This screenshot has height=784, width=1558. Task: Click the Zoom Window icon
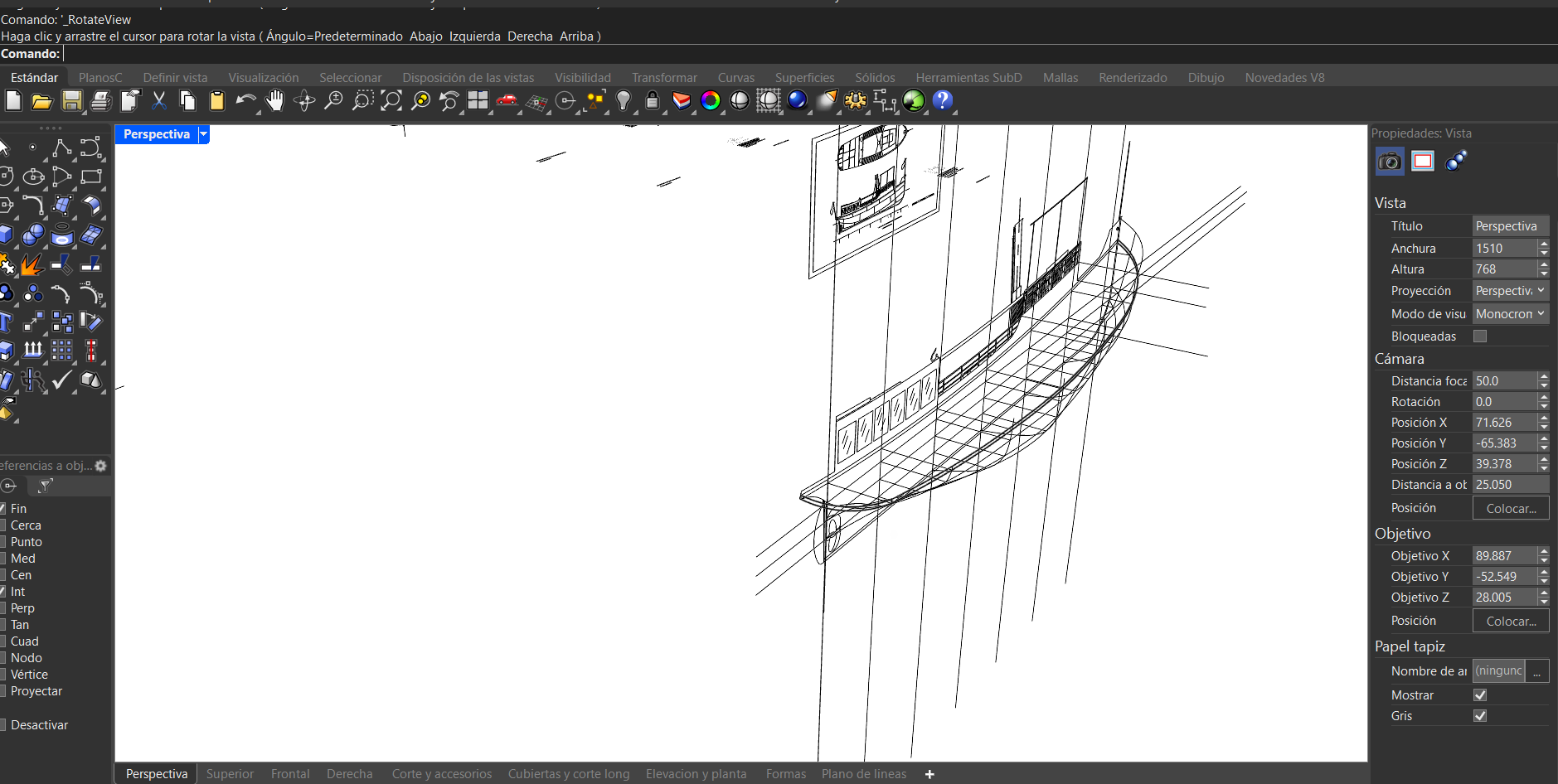[362, 101]
